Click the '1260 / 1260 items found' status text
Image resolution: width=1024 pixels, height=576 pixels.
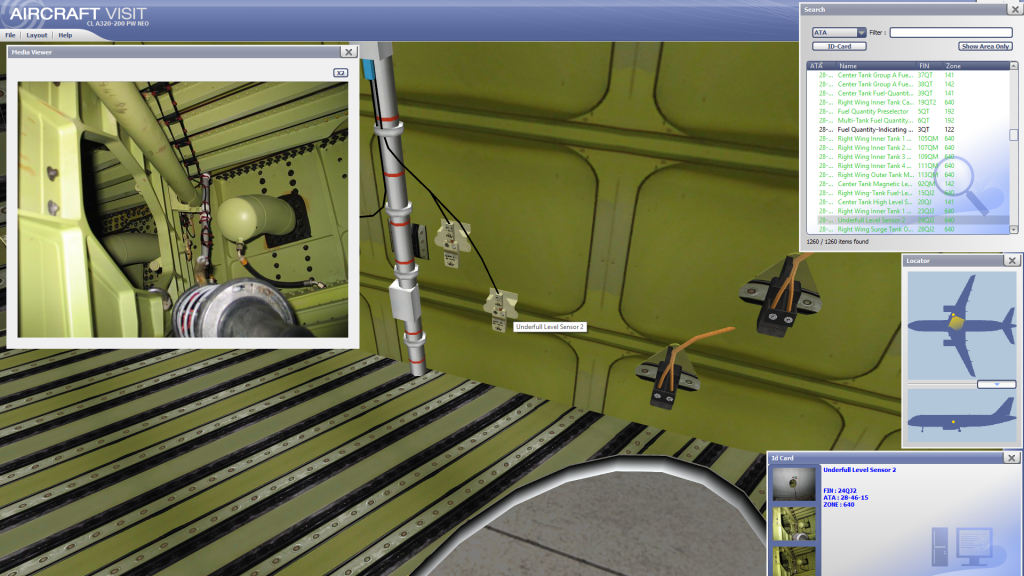point(837,242)
